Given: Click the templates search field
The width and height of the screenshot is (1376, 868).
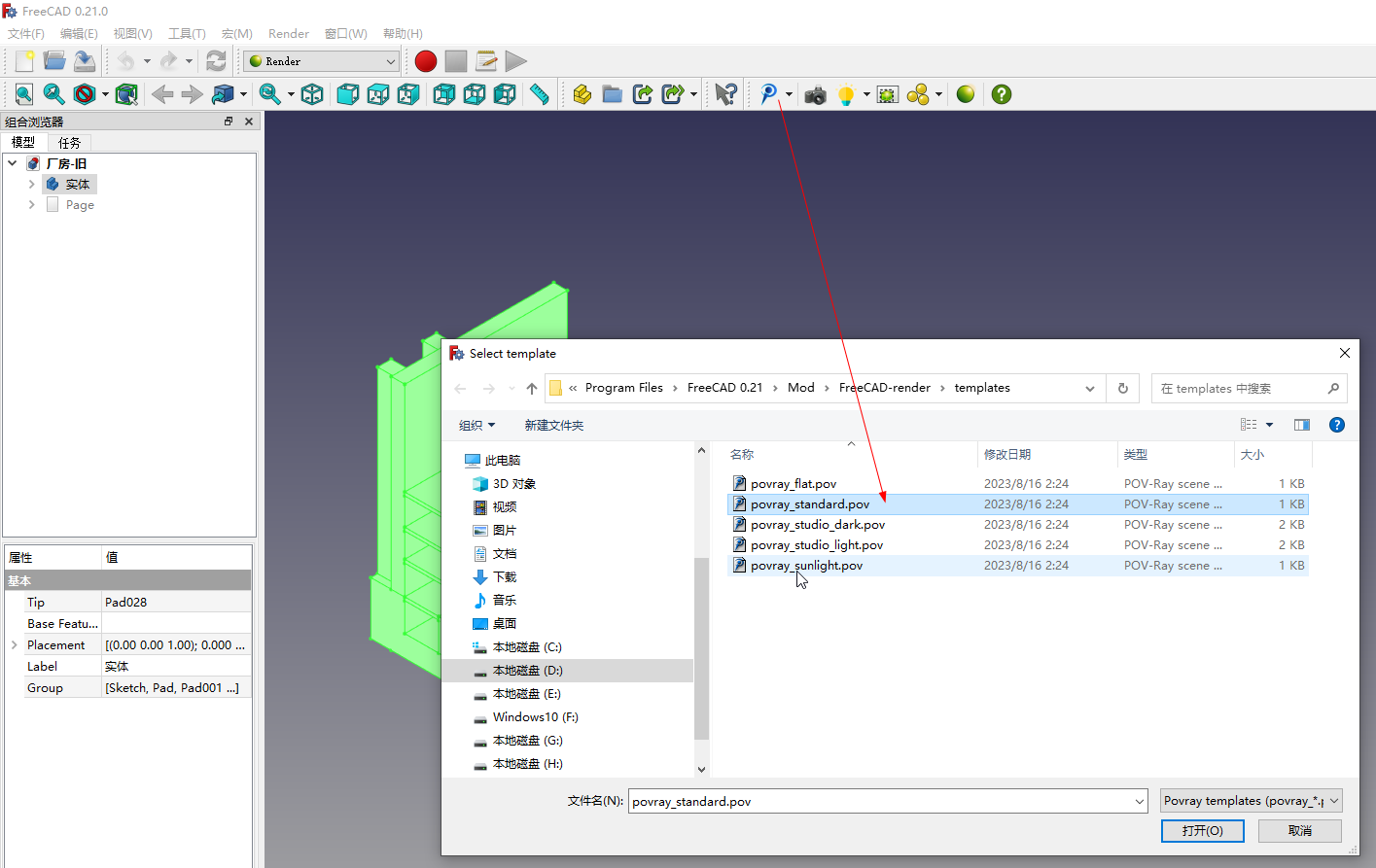Looking at the screenshot, I should click(1249, 388).
